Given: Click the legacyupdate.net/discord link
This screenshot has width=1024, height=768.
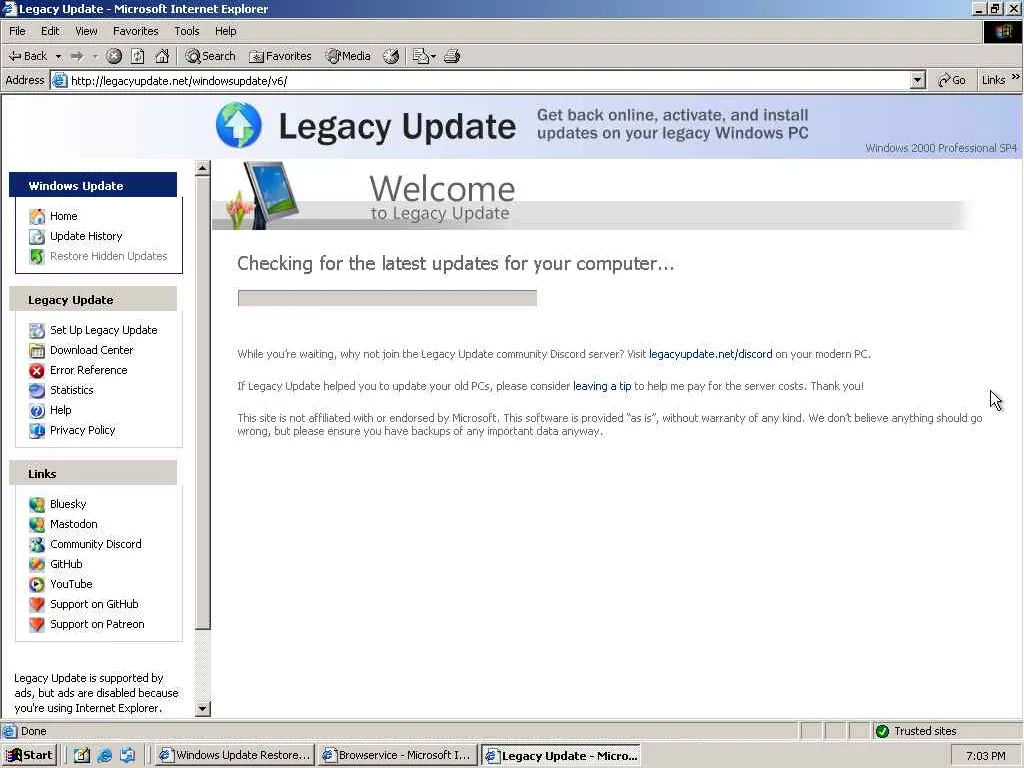Looking at the screenshot, I should (711, 354).
